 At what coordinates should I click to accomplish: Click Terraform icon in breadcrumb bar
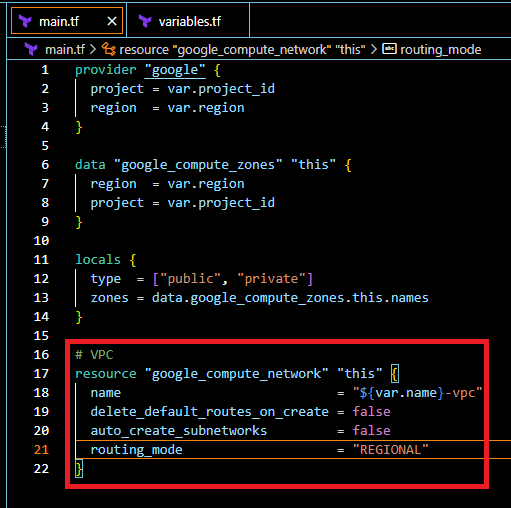pos(31,50)
